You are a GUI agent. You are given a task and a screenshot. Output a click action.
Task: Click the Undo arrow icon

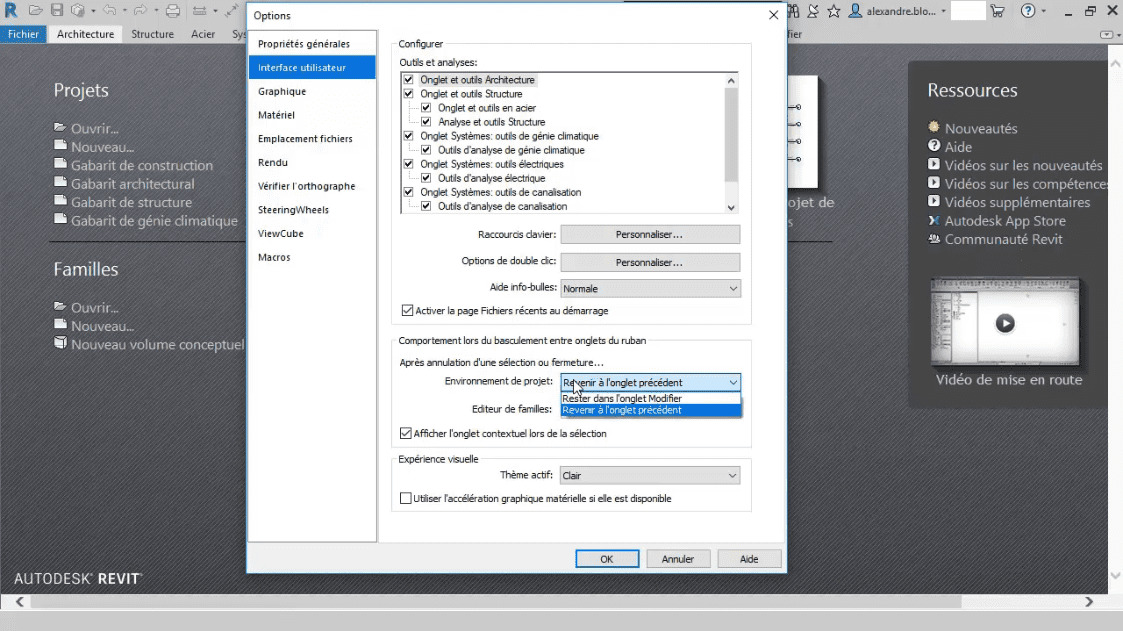click(109, 11)
